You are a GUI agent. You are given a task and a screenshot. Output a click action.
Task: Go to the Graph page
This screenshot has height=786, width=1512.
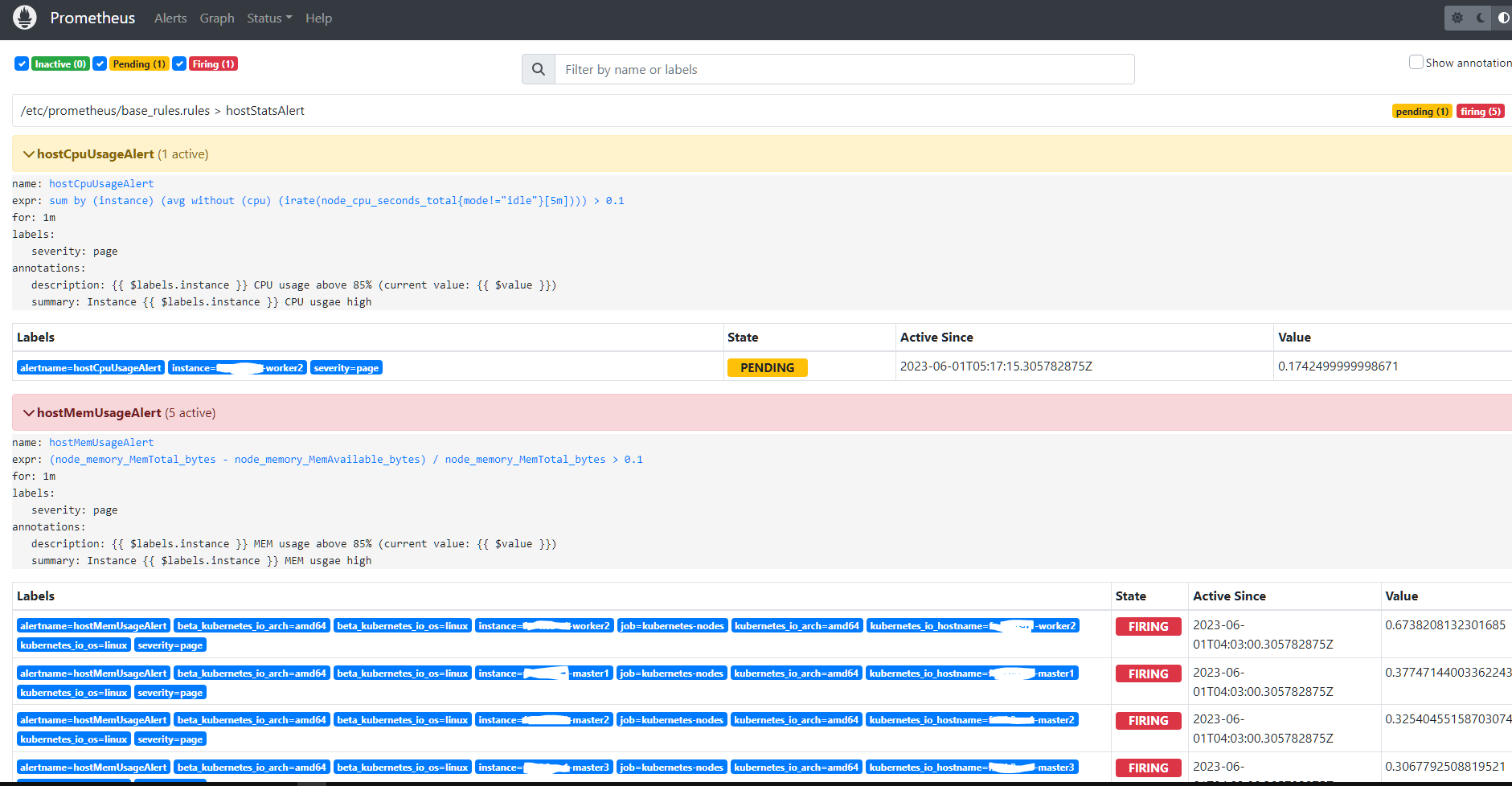(x=217, y=18)
